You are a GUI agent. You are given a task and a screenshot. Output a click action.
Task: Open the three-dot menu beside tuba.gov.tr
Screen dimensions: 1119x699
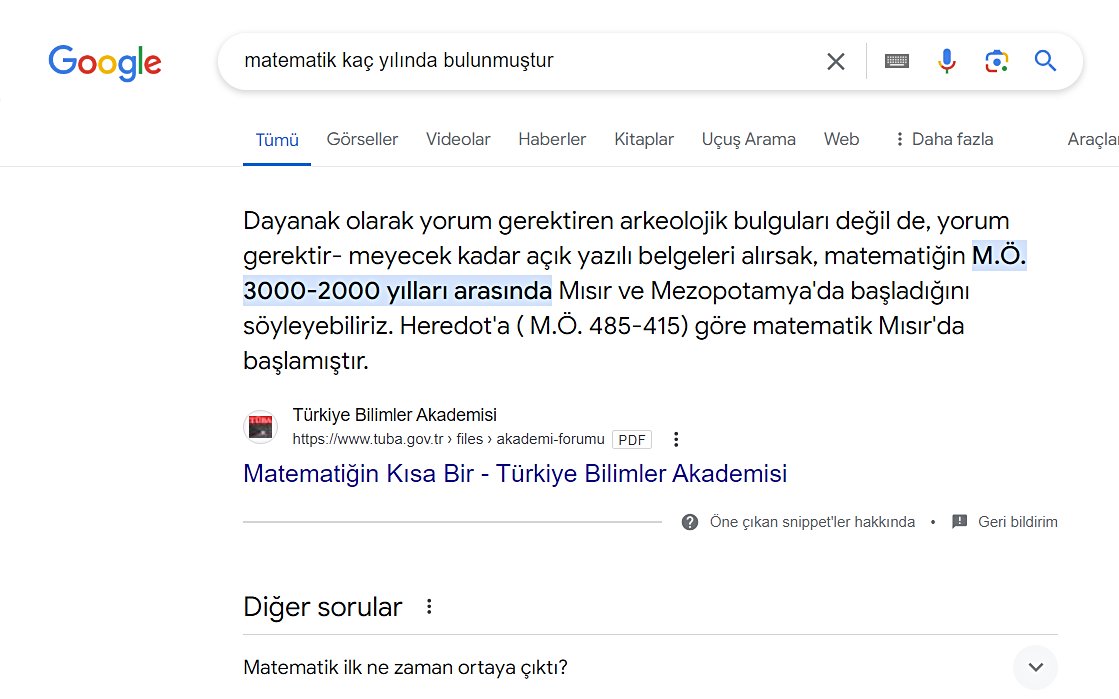[676, 439]
